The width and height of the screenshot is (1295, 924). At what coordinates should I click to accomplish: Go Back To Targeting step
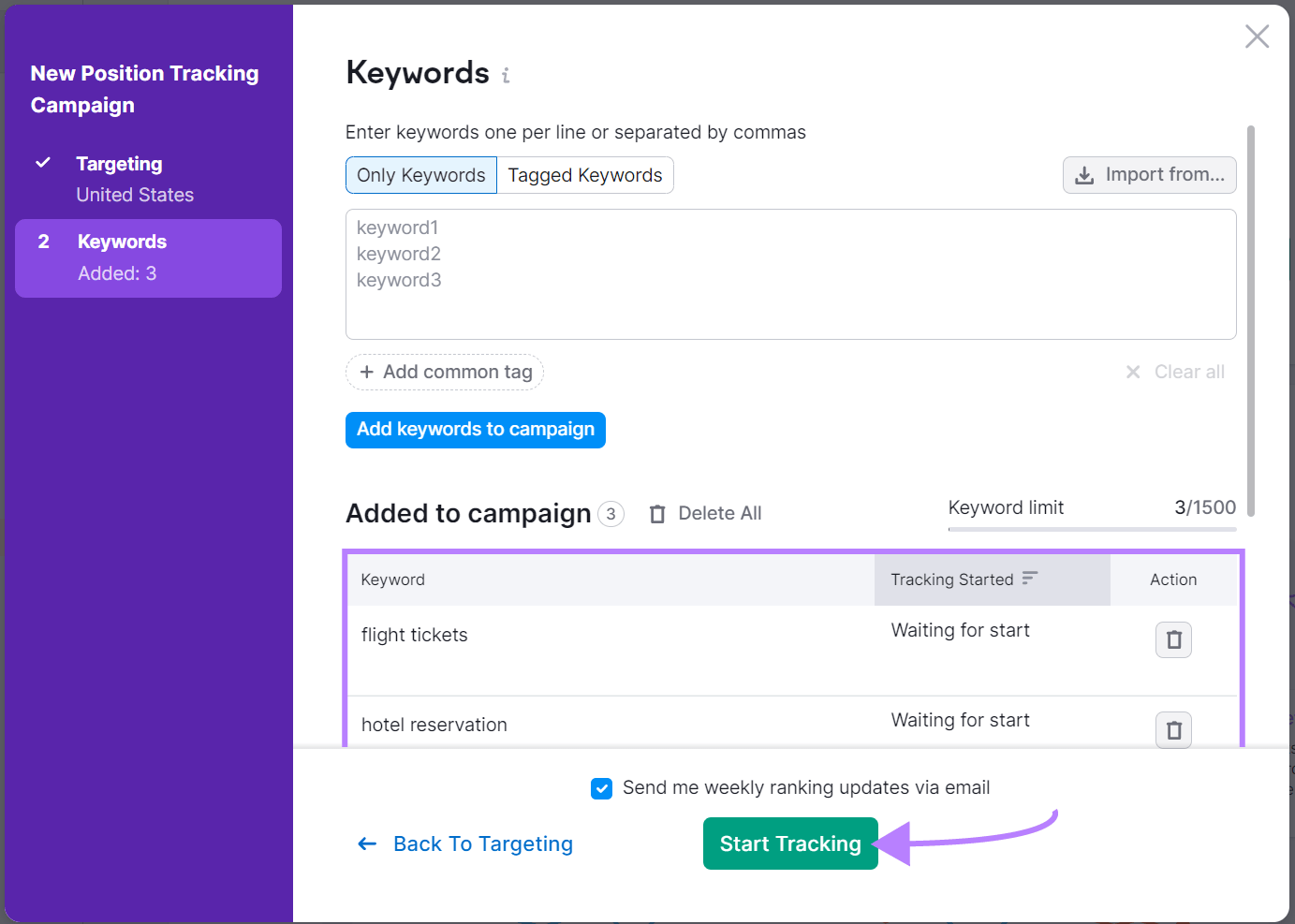tap(465, 843)
